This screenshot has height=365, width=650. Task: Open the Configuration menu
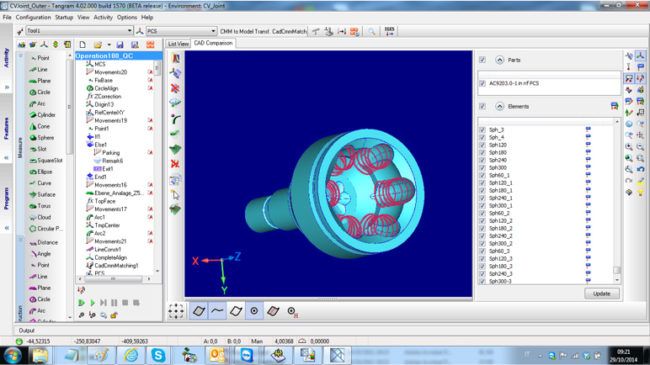point(33,17)
